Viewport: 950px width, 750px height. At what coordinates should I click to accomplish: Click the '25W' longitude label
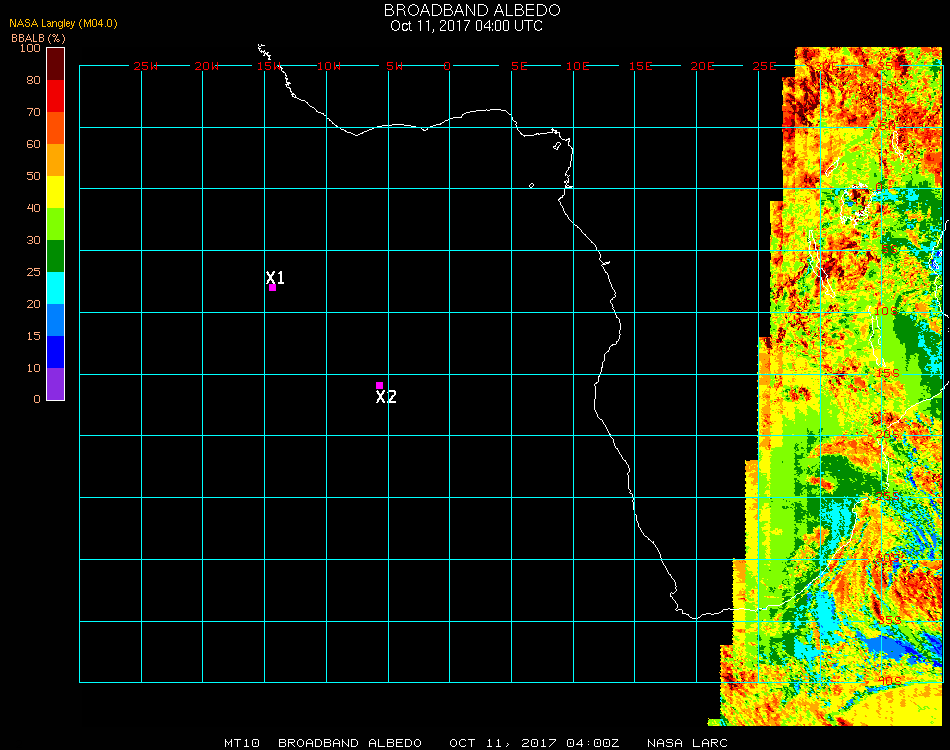tap(145, 66)
